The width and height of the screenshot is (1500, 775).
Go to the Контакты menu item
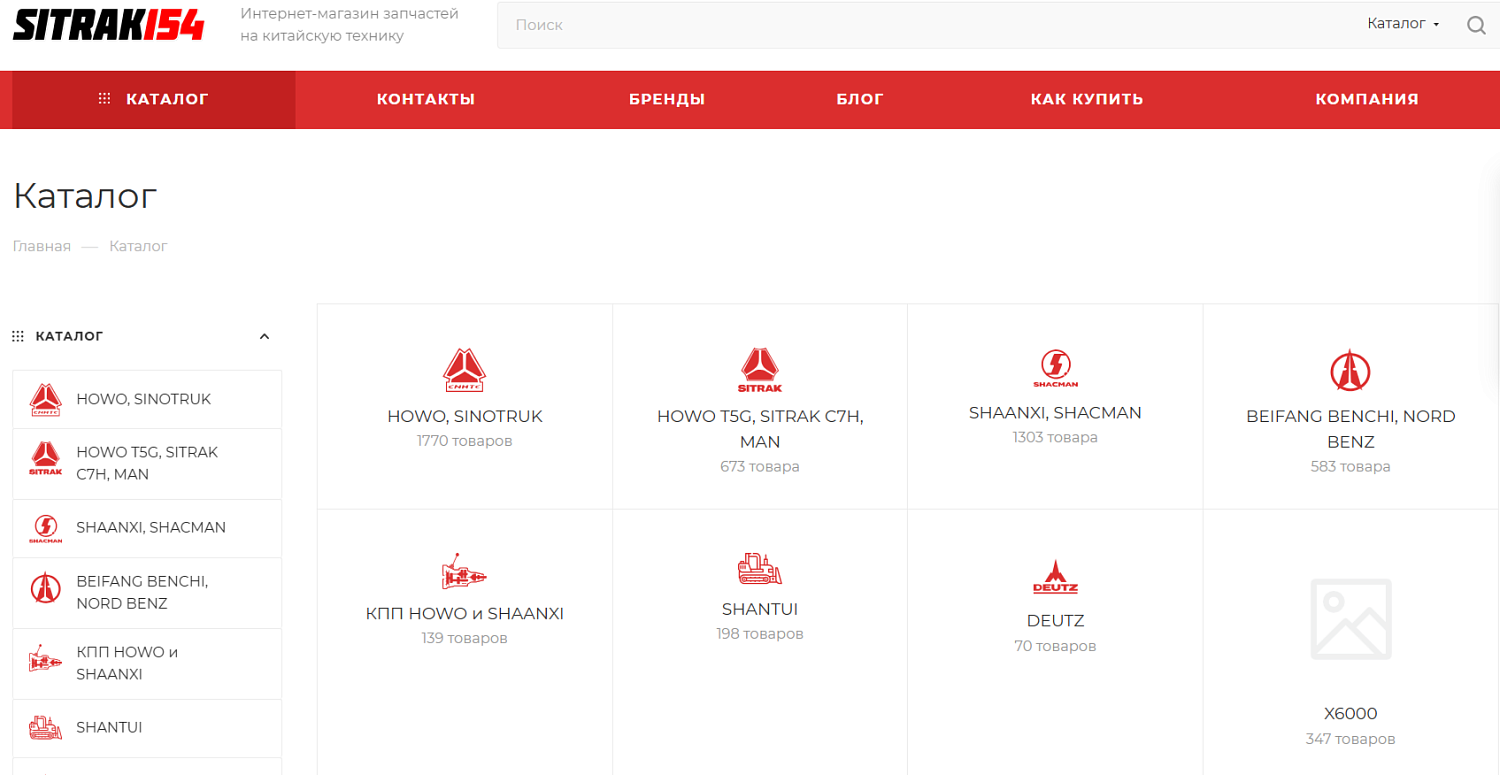coord(426,99)
